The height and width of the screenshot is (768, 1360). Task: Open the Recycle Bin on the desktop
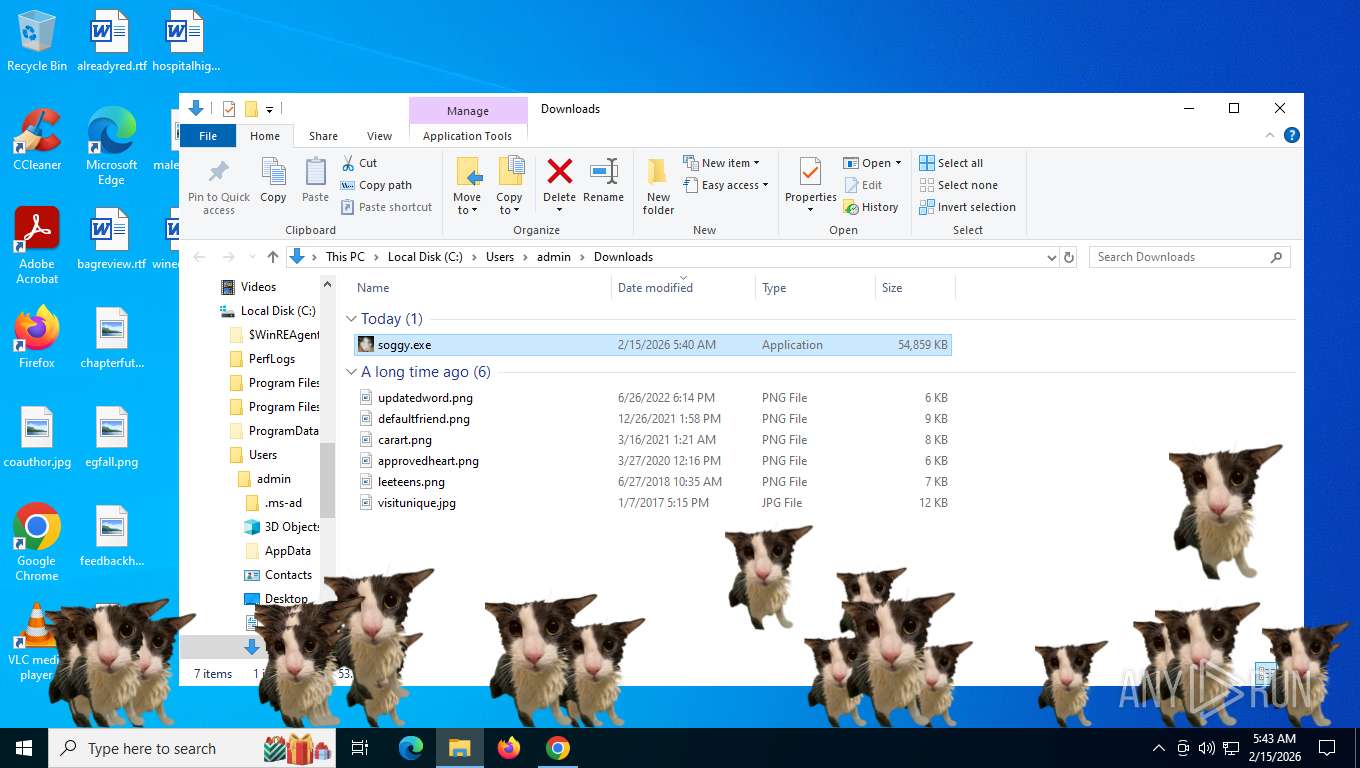click(x=37, y=41)
